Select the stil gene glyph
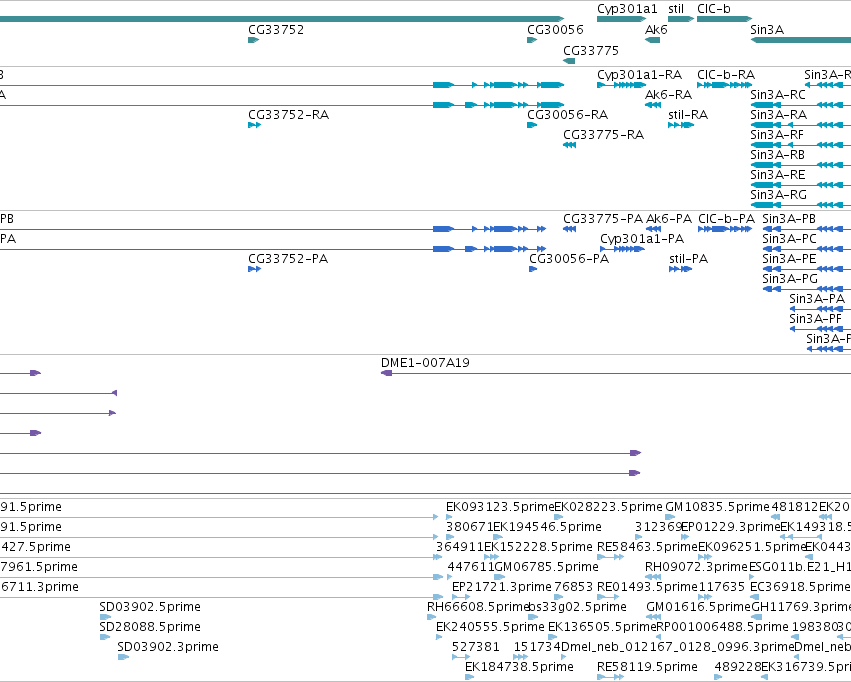This screenshot has width=851, height=682. (681, 19)
